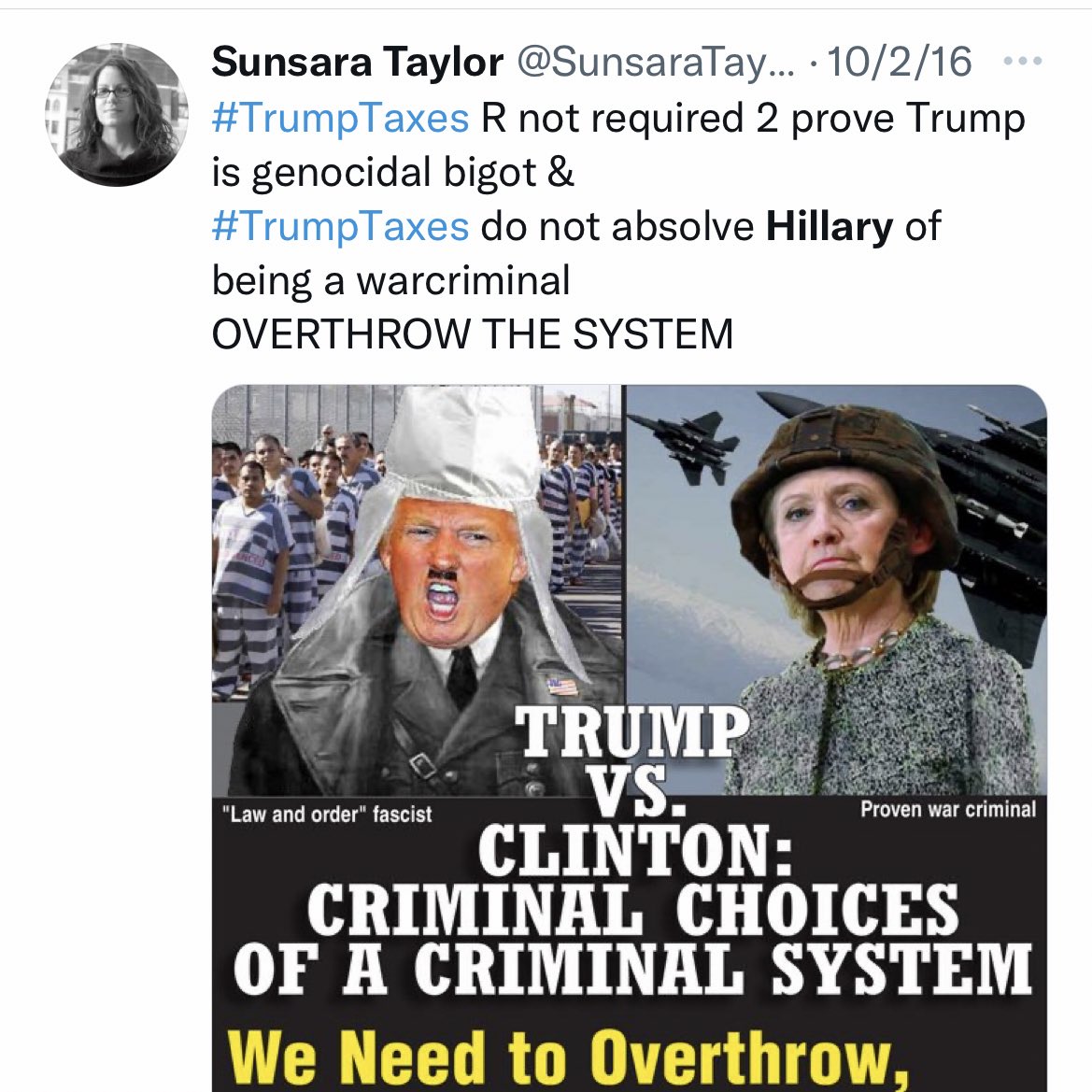Click the "being a warcriminal" text line

390,280
